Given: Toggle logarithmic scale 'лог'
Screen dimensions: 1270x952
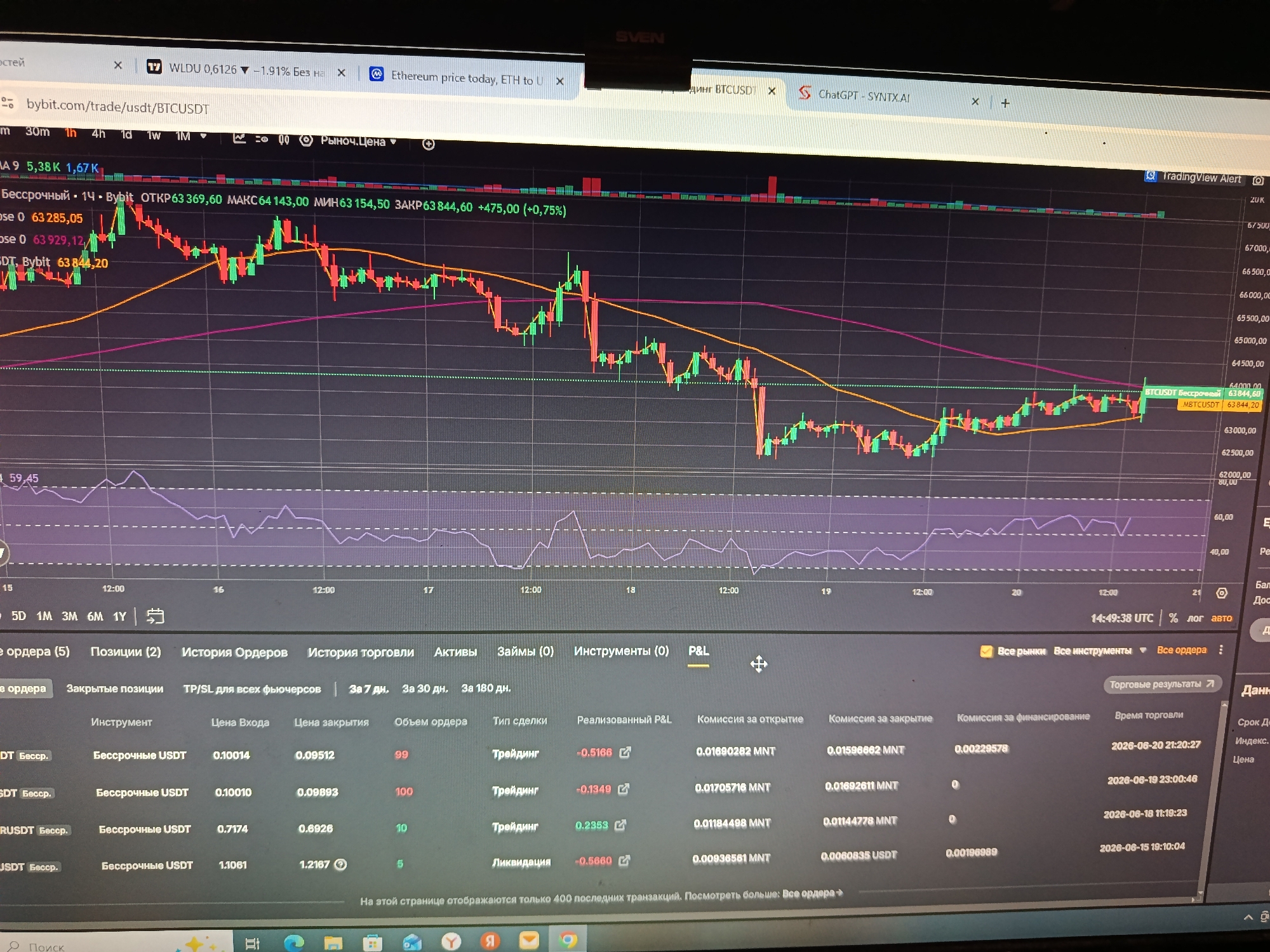Looking at the screenshot, I should click(1195, 618).
